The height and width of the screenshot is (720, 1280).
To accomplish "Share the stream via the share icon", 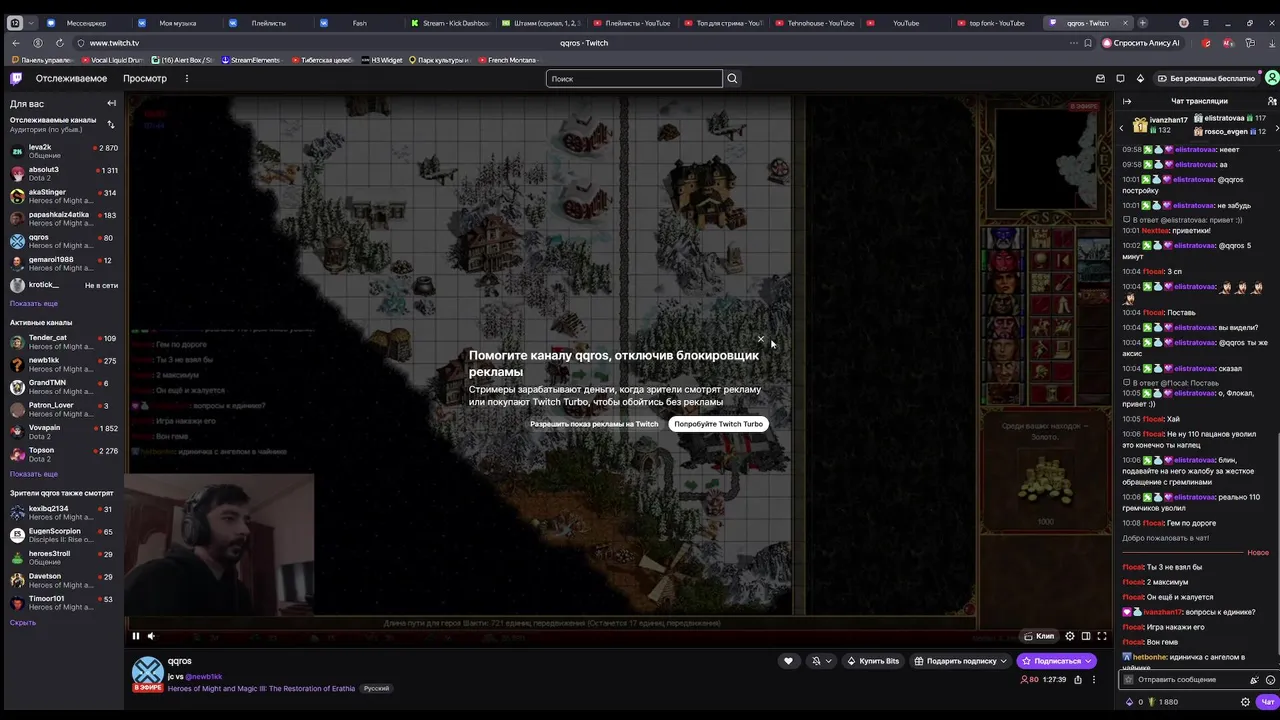I will (x=1077, y=680).
